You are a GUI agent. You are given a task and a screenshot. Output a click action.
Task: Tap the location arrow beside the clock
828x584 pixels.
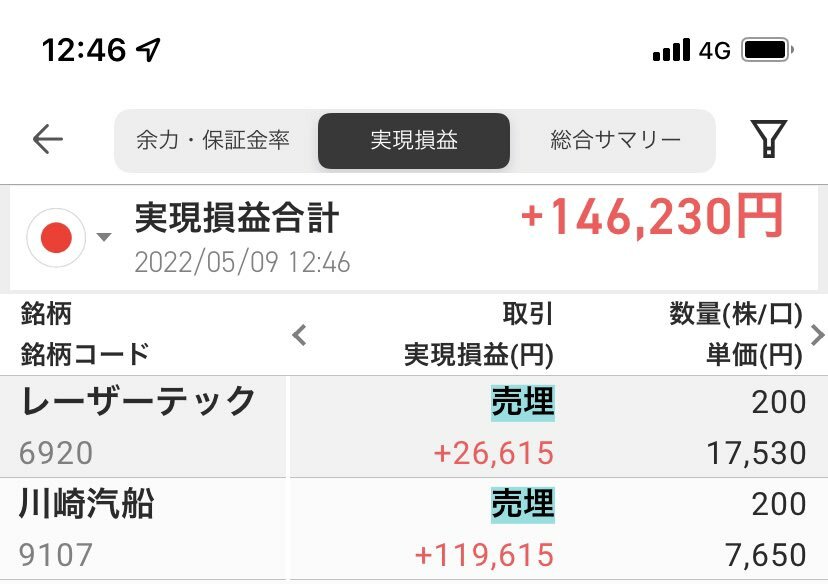tap(148, 50)
